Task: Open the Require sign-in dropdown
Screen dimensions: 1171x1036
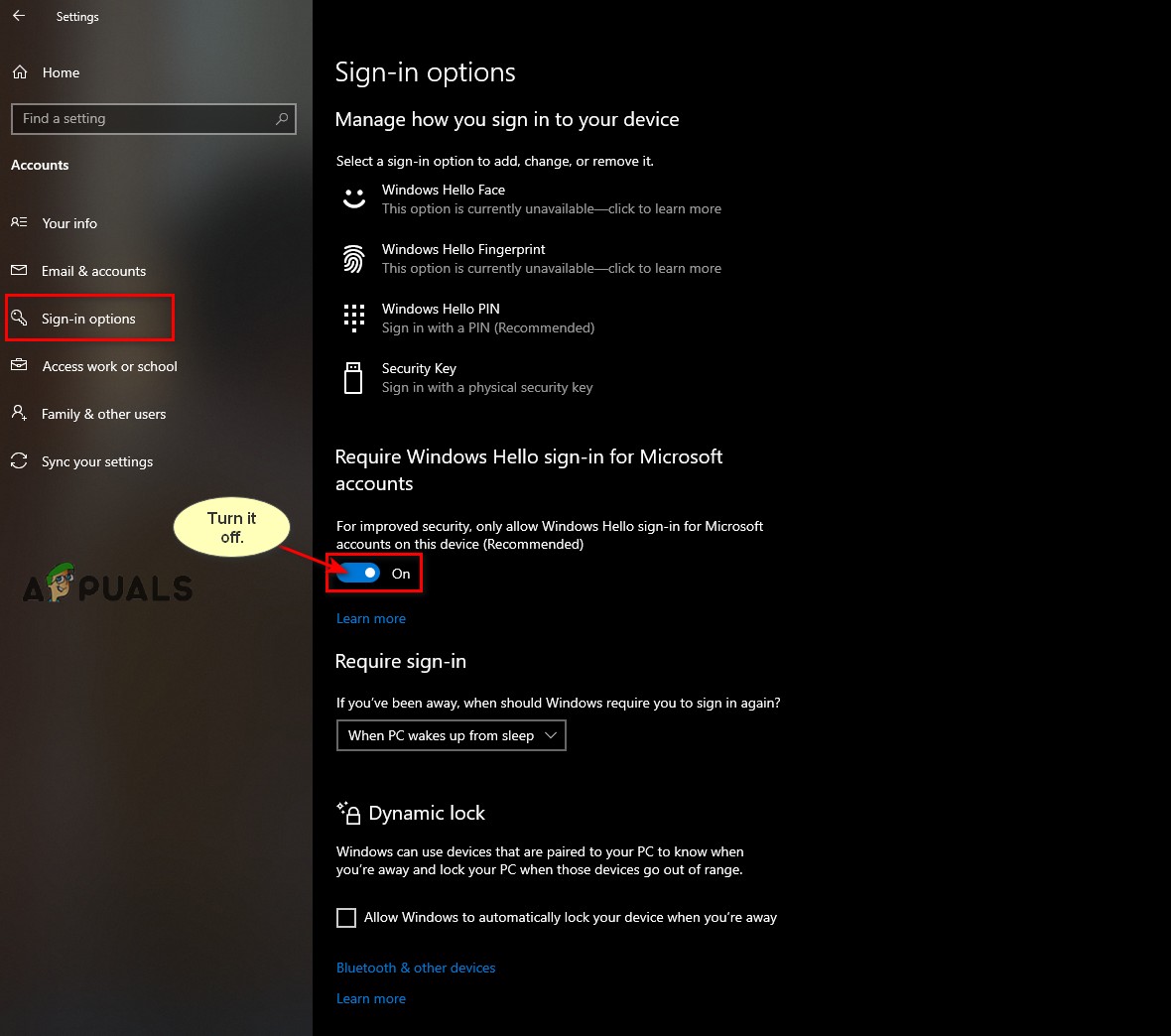Action: click(x=452, y=735)
